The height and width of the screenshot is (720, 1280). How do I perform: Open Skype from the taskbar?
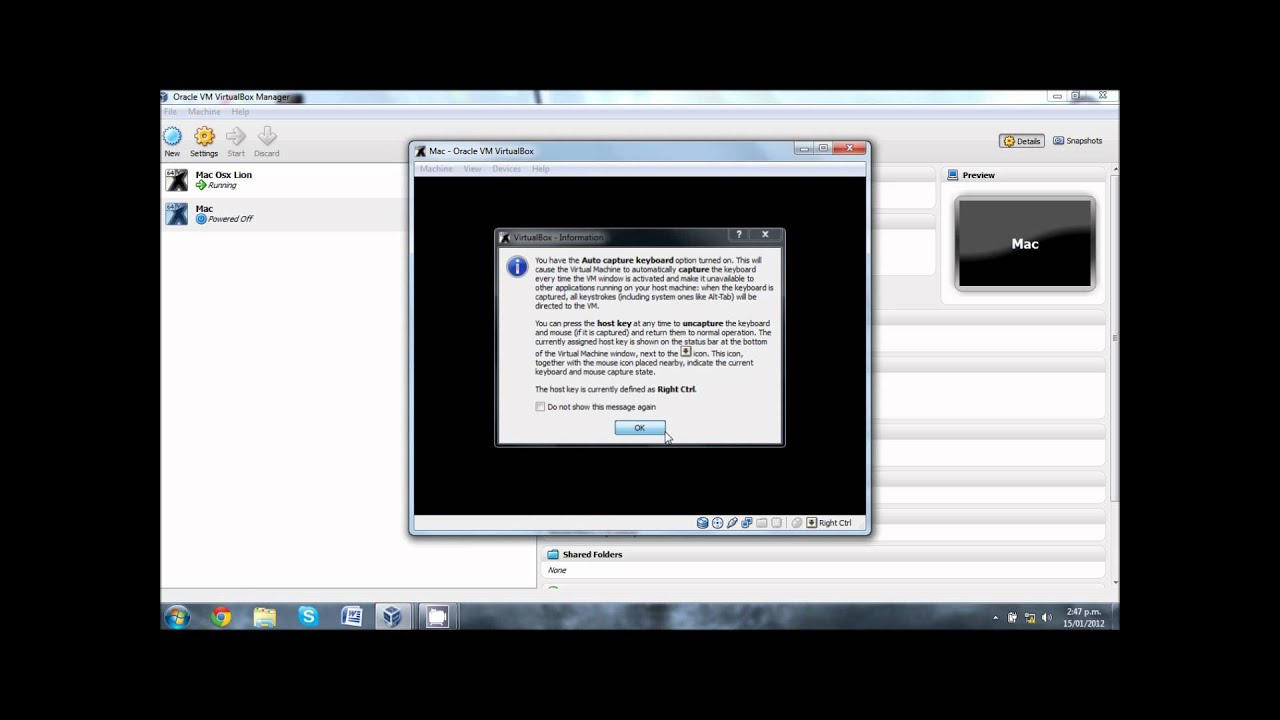pyautogui.click(x=308, y=617)
